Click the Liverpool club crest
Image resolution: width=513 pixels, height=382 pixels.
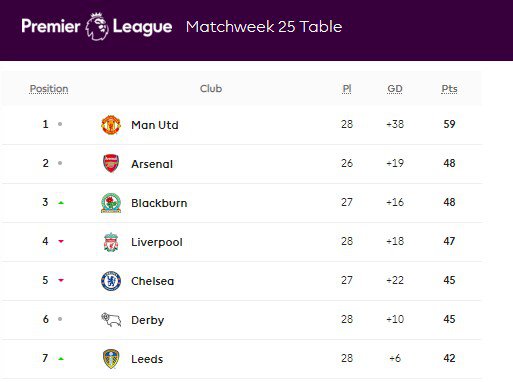(111, 242)
